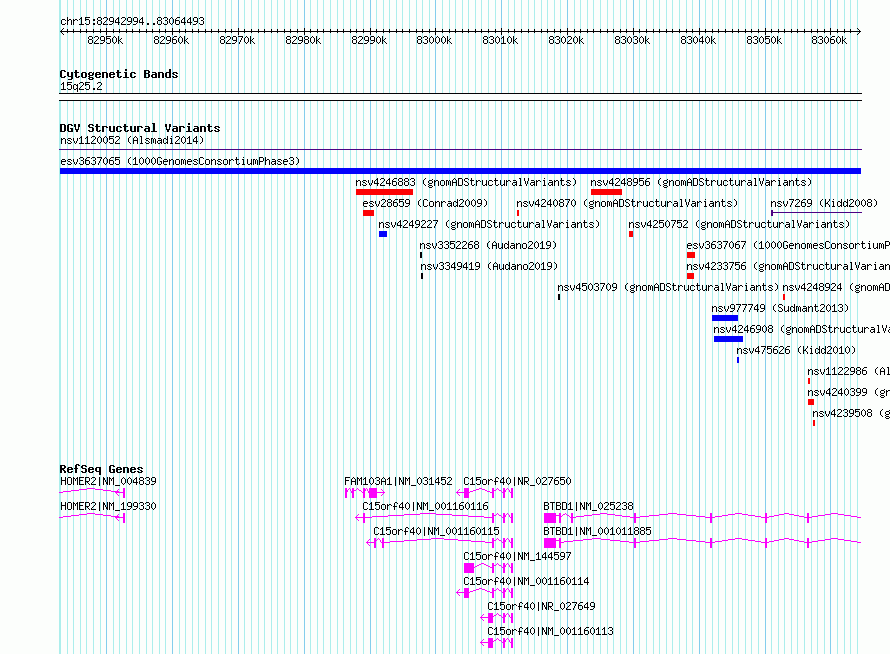Click the FAM103A1 gene glyph

tap(365, 493)
